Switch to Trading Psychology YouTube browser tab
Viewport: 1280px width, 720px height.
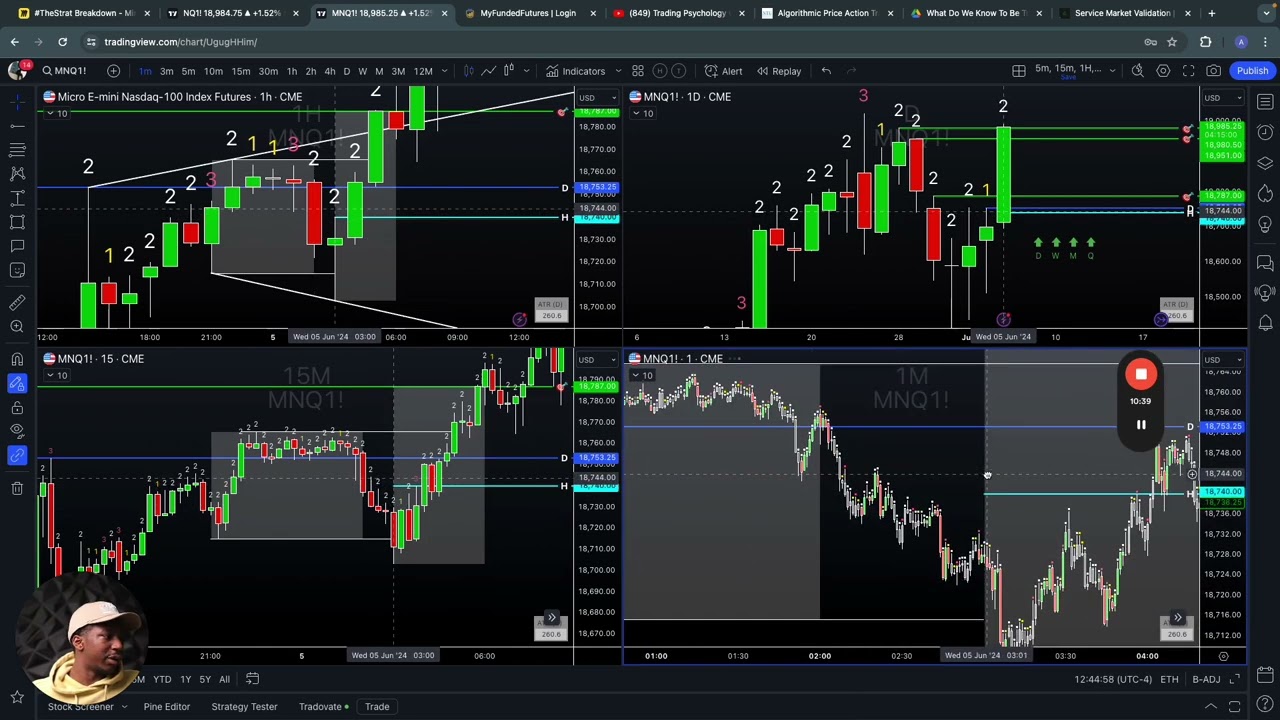(677, 13)
